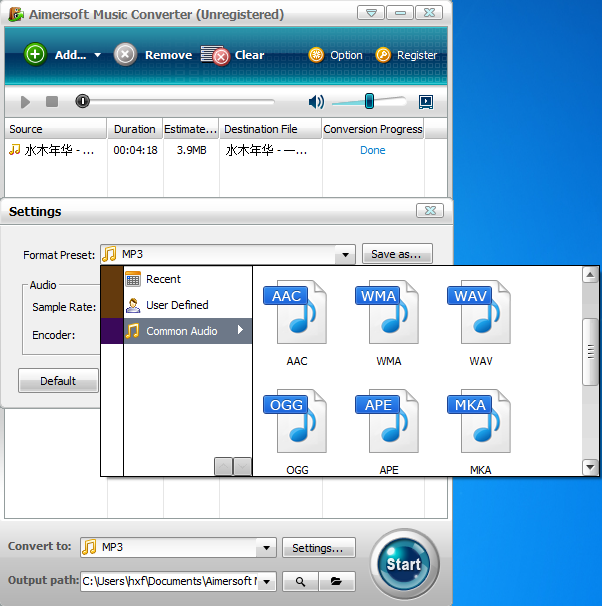
Task: Reset settings with Default button
Action: coord(58,381)
